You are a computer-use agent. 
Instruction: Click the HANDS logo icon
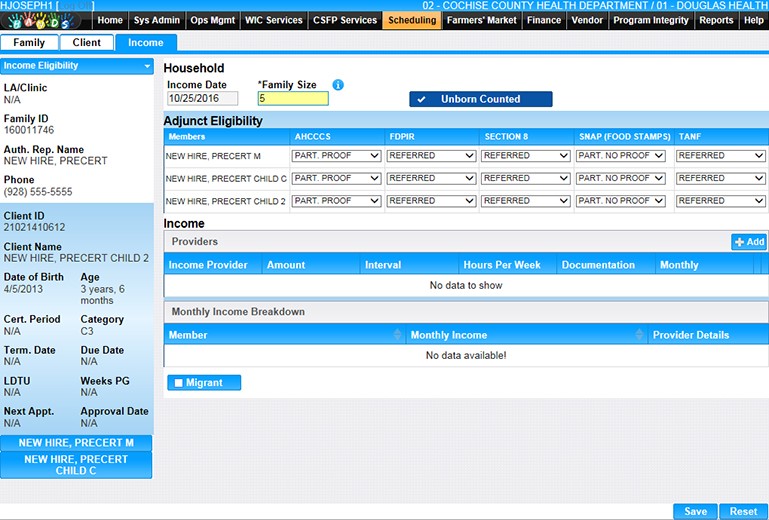(47, 21)
